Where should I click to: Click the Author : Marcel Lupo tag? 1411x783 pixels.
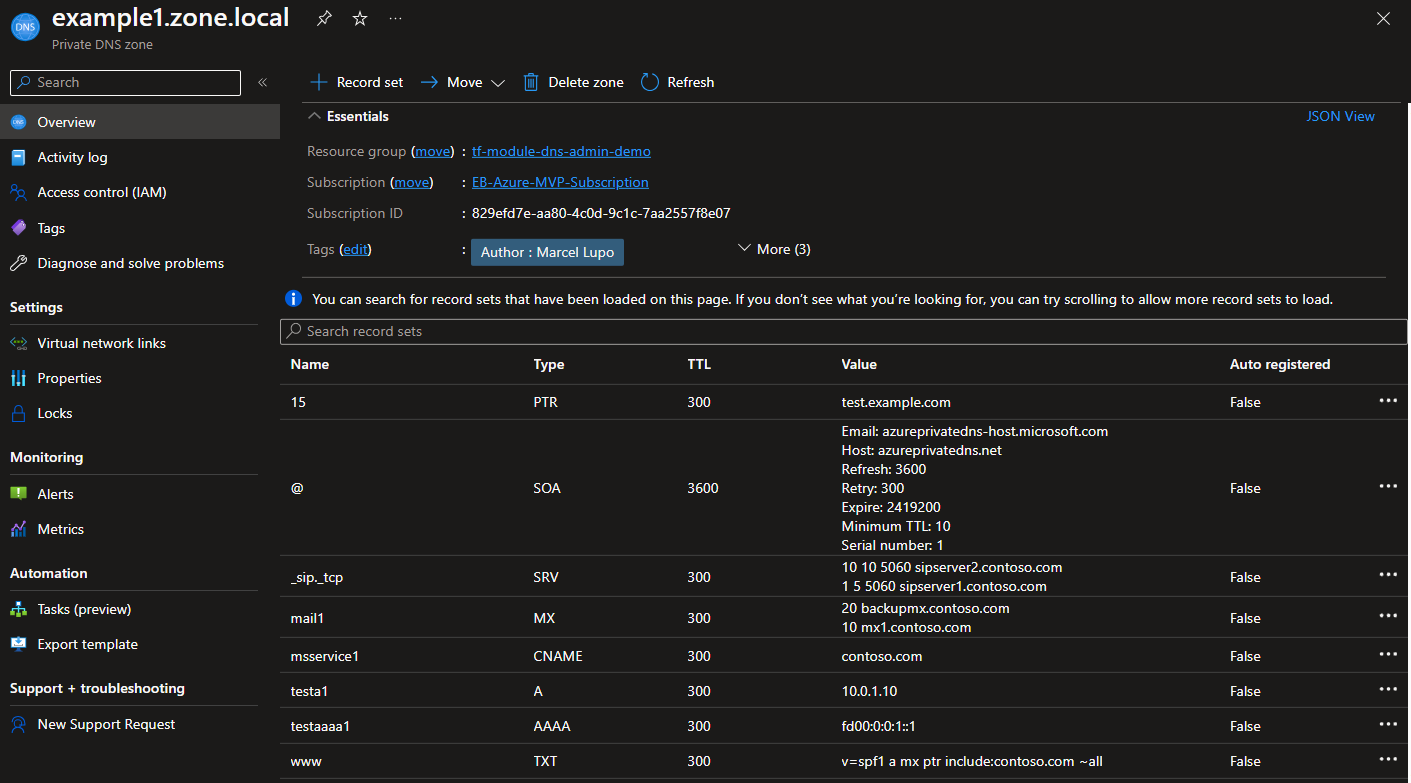click(547, 252)
